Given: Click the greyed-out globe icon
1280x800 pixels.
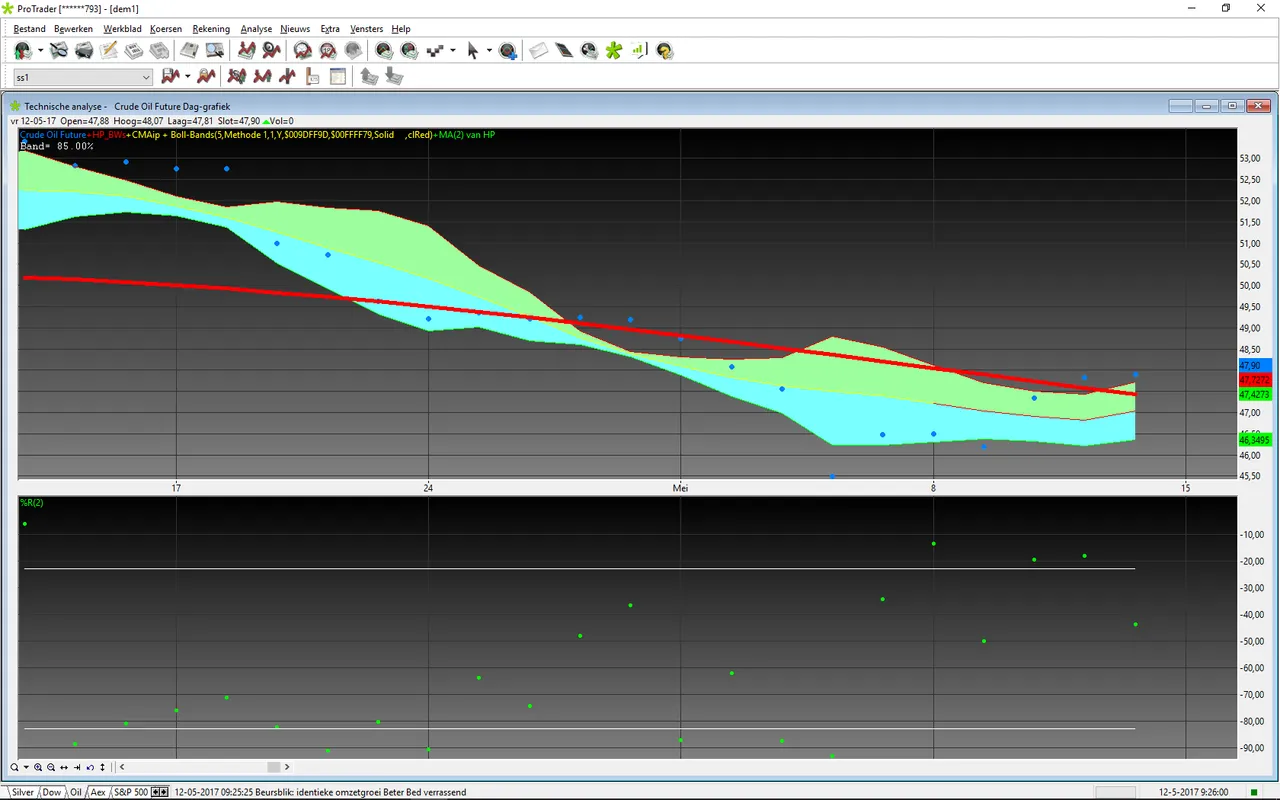Looking at the screenshot, I should 353,50.
